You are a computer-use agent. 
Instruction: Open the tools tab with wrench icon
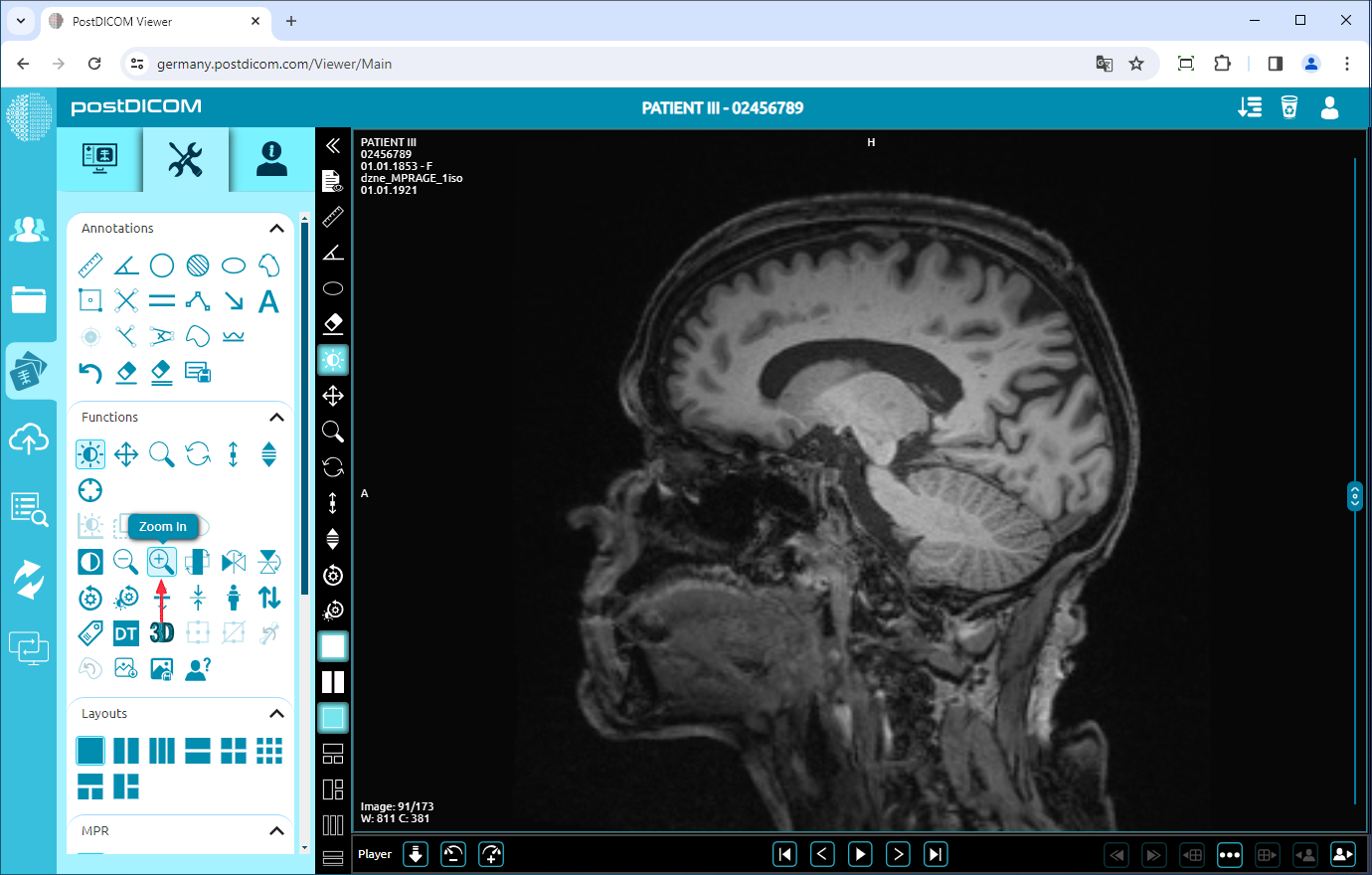tap(185, 159)
